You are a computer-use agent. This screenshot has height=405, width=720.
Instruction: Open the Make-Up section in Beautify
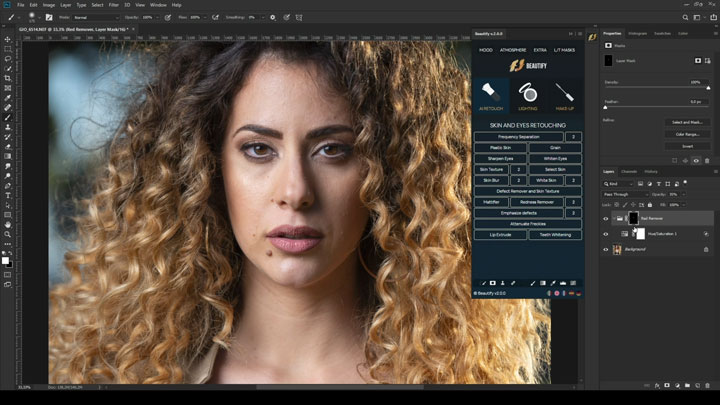tap(564, 95)
